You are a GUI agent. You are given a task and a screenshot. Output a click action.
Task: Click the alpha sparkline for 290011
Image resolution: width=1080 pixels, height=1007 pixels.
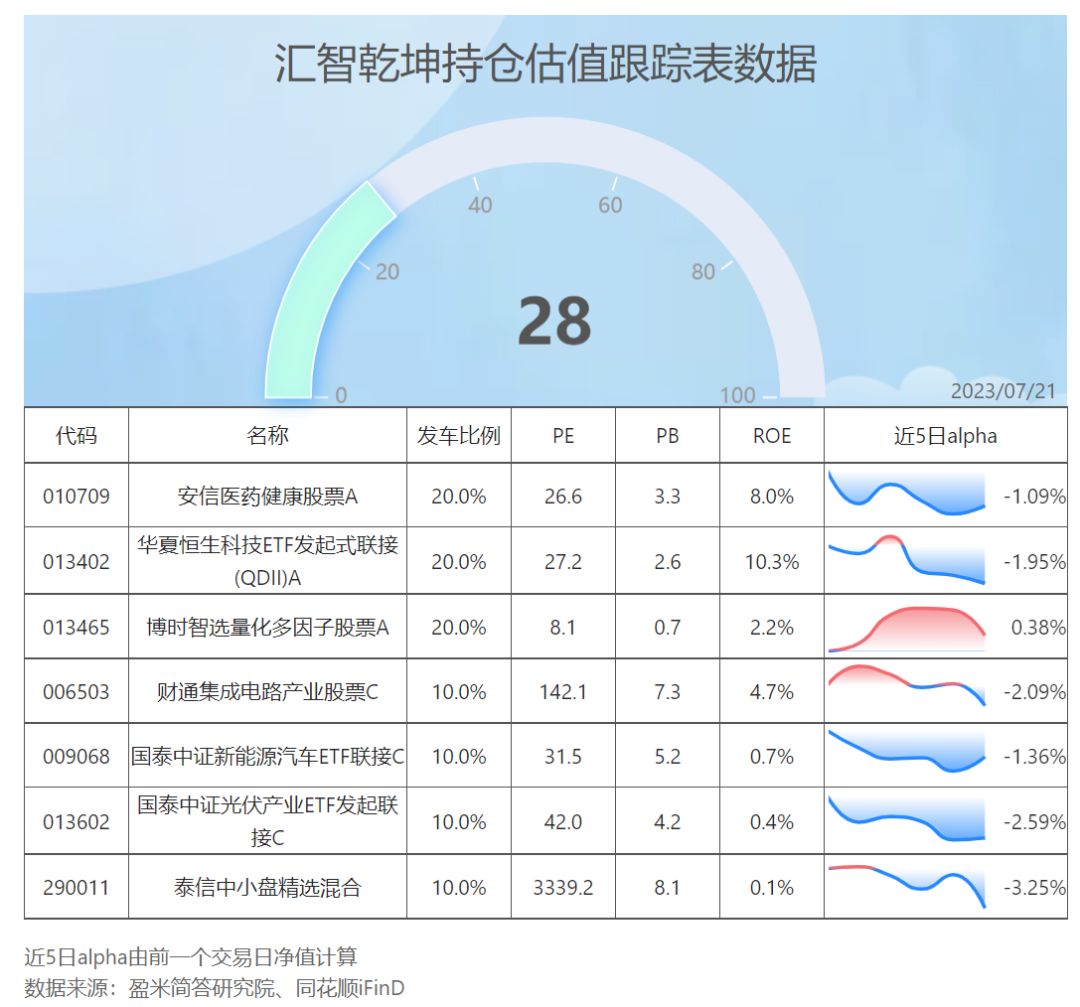pyautogui.click(x=906, y=886)
